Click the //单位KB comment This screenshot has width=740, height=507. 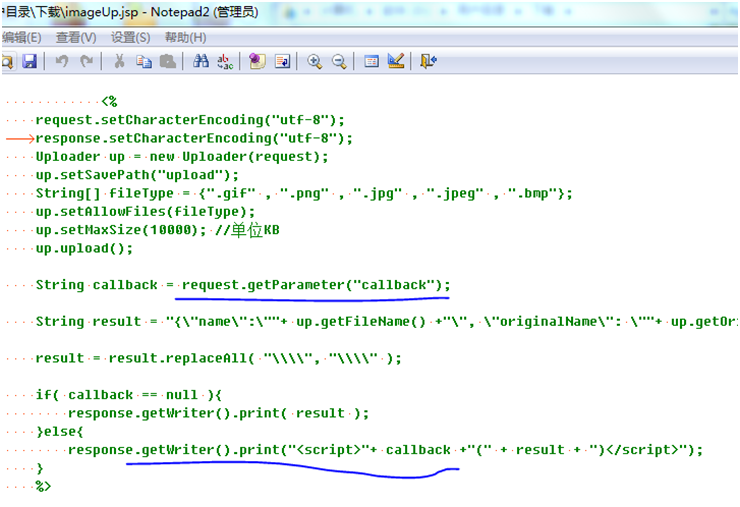247,230
